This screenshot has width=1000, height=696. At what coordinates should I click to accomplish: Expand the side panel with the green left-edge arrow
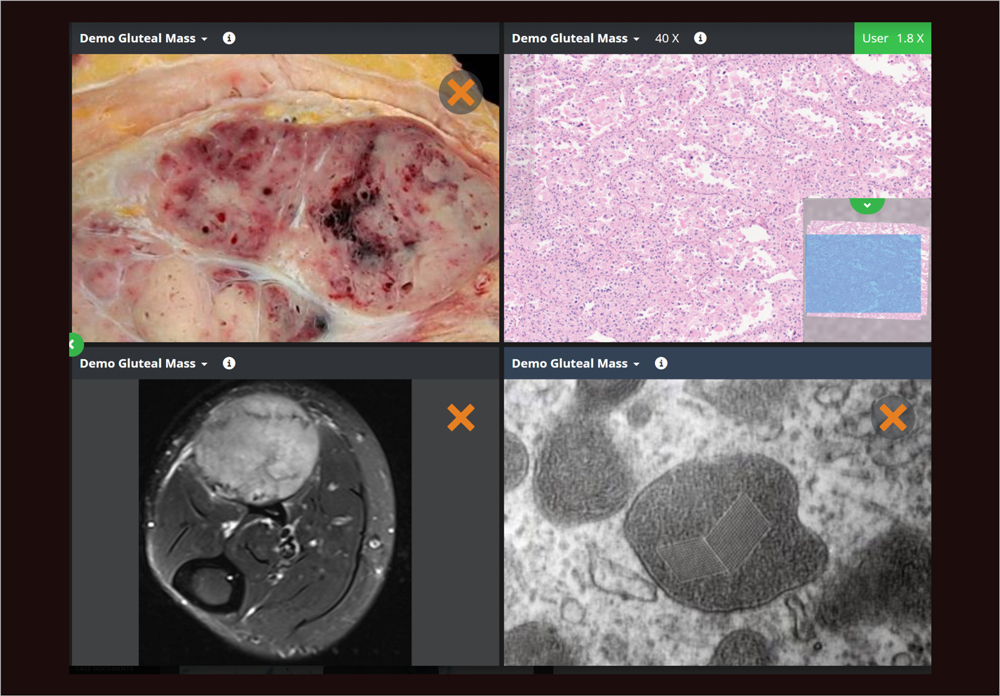click(x=75, y=344)
